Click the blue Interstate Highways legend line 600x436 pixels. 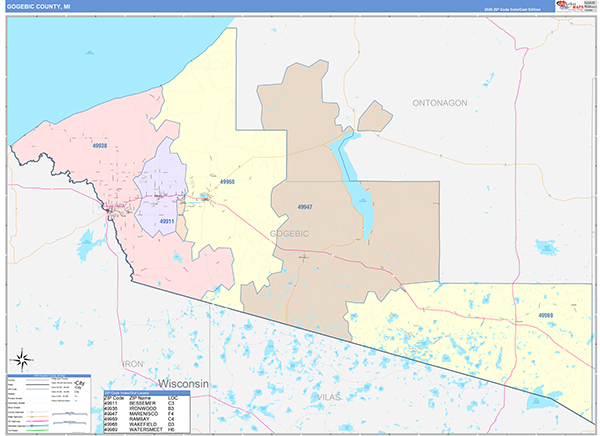click(38, 426)
